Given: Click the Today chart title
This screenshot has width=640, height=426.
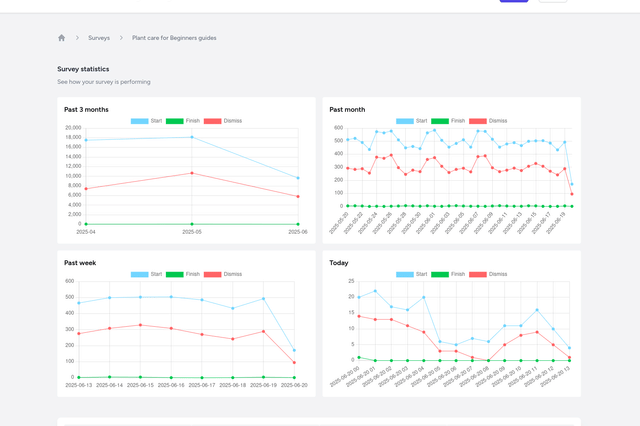Looking at the screenshot, I should point(339,263).
